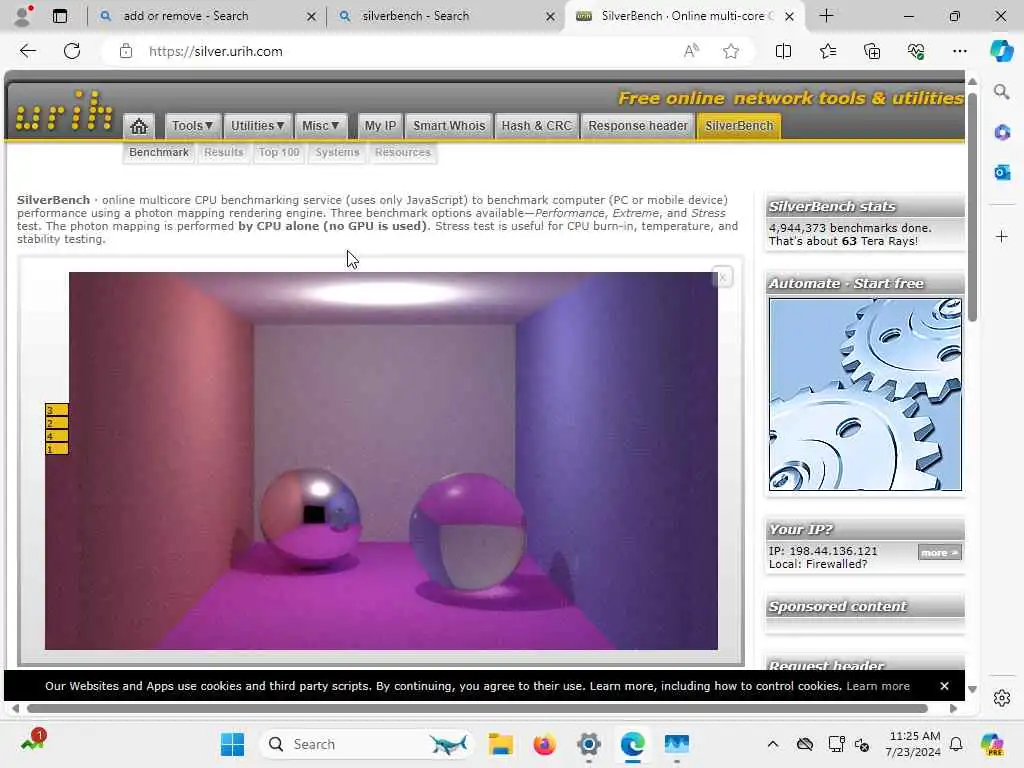Switch to the Benchmark sub-tab

point(159,152)
